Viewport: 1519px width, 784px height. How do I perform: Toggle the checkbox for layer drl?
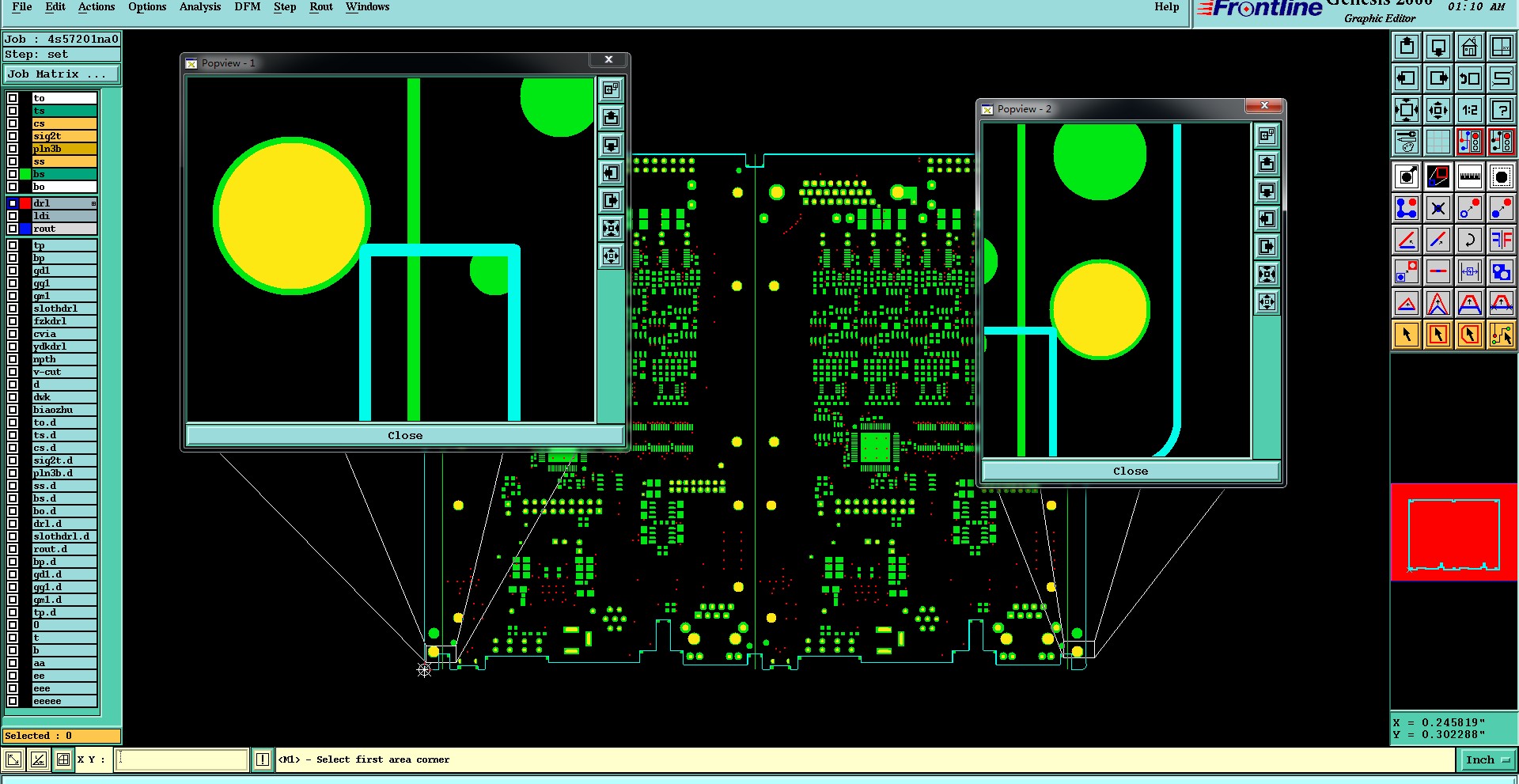pos(13,203)
